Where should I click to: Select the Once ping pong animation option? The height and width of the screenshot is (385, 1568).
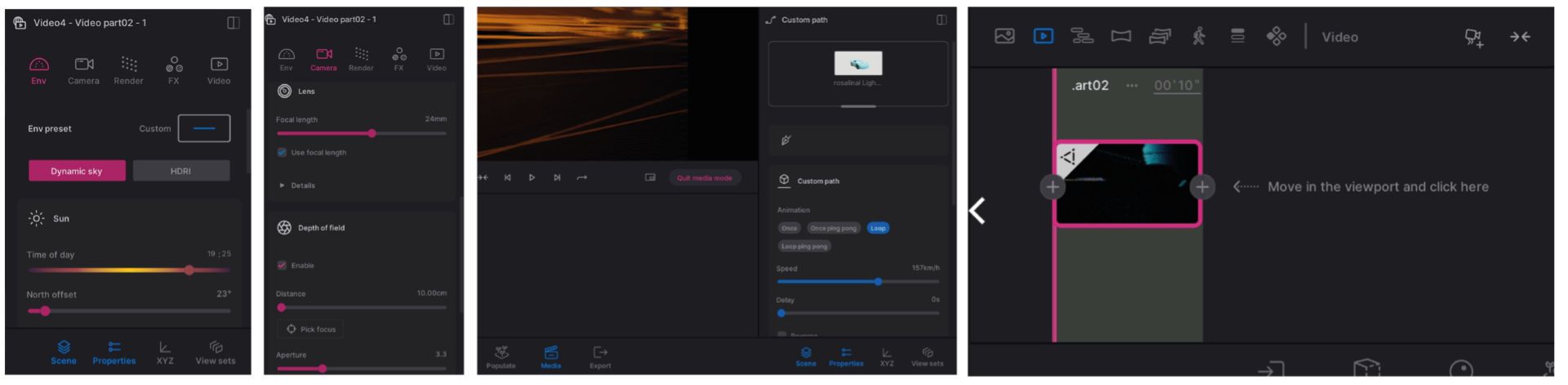click(x=833, y=229)
